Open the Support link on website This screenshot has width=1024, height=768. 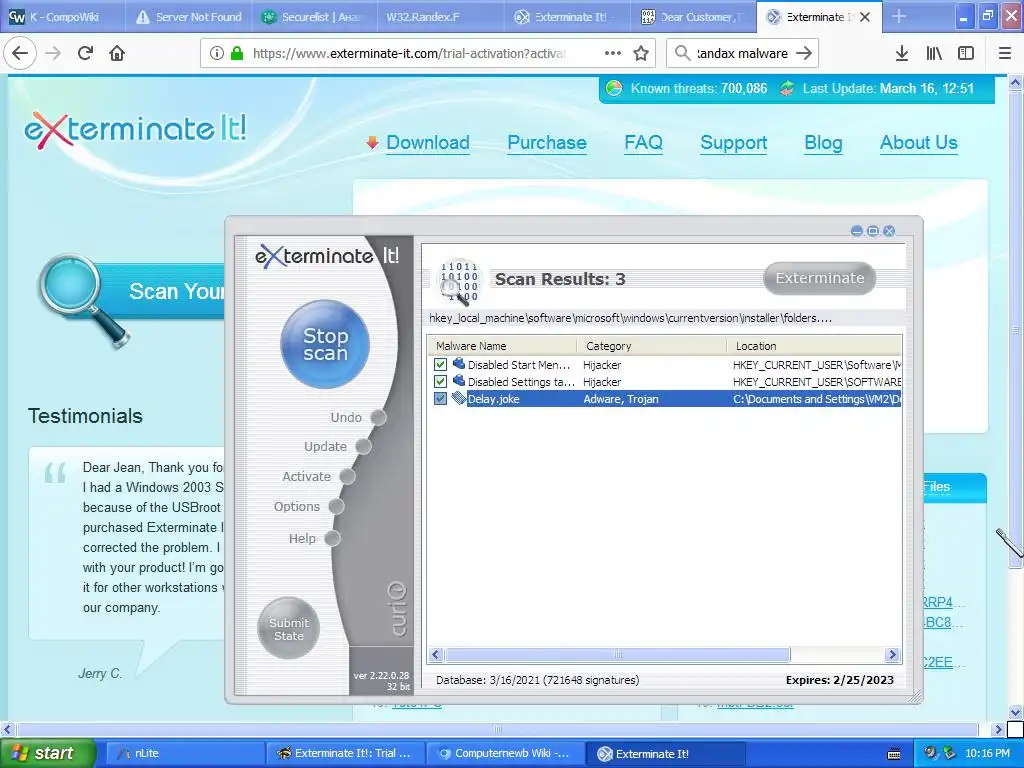733,142
